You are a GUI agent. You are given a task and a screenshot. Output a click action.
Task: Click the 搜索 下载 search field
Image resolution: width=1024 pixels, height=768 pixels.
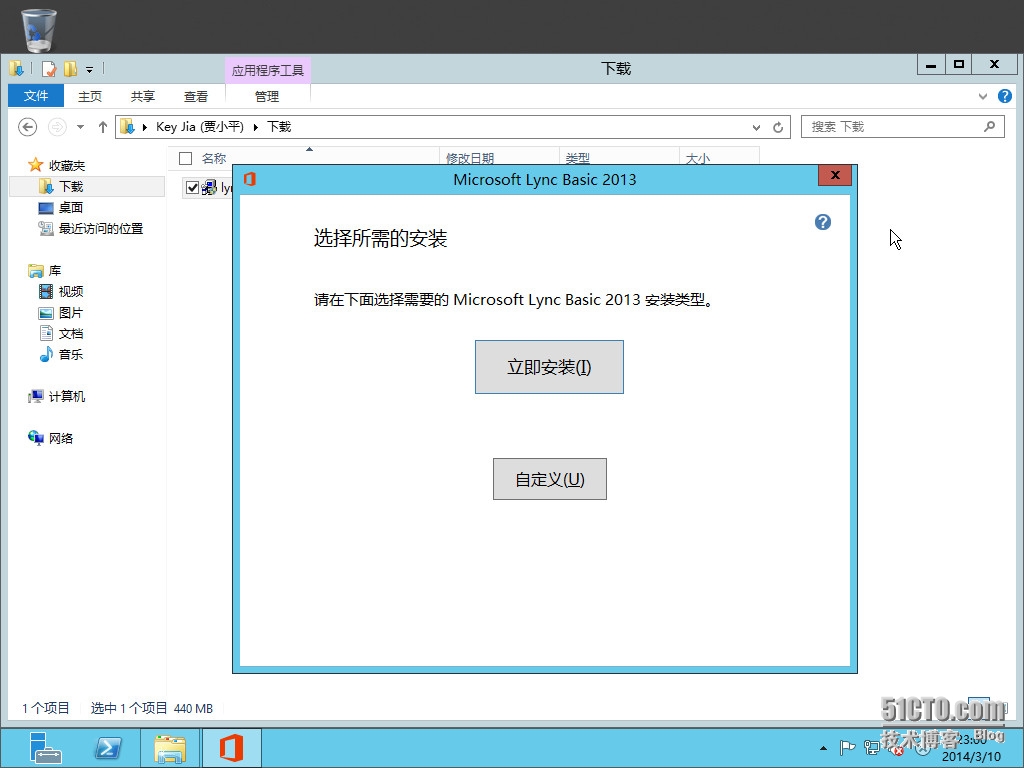point(903,127)
